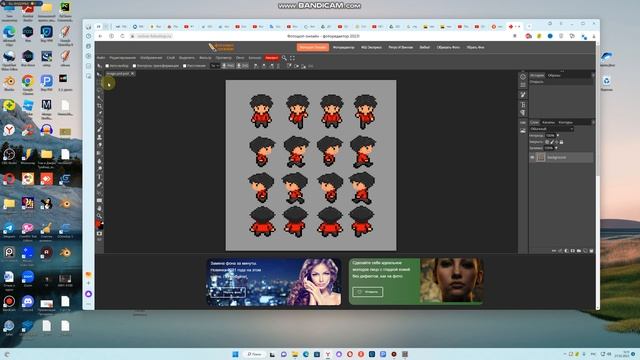This screenshot has width=640, height=360.
Task: Click the orange Фотошоп Онлайн button
Action: tap(313, 47)
